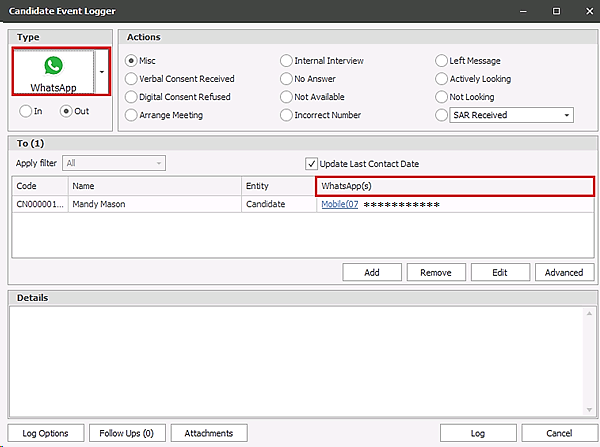Select the Internal Interview action

[x=286, y=61]
